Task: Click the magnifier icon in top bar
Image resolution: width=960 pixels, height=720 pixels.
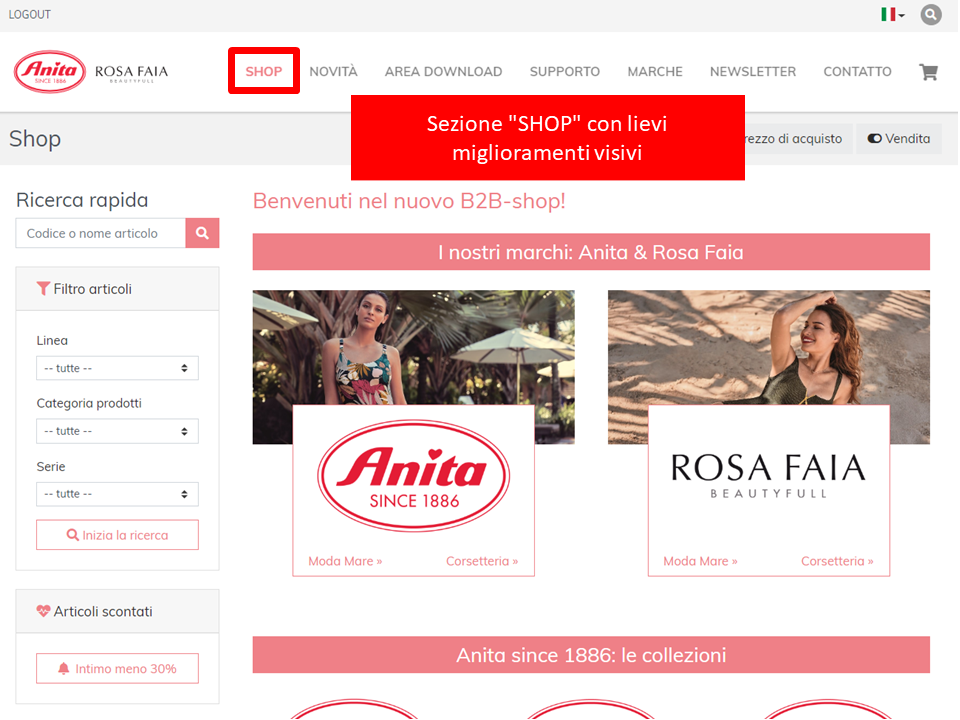Action: [x=931, y=14]
